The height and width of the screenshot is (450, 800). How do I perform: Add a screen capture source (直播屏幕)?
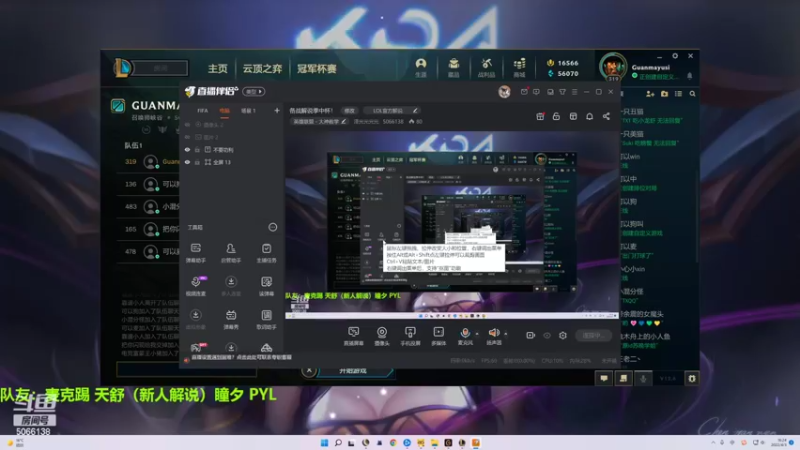(x=353, y=336)
